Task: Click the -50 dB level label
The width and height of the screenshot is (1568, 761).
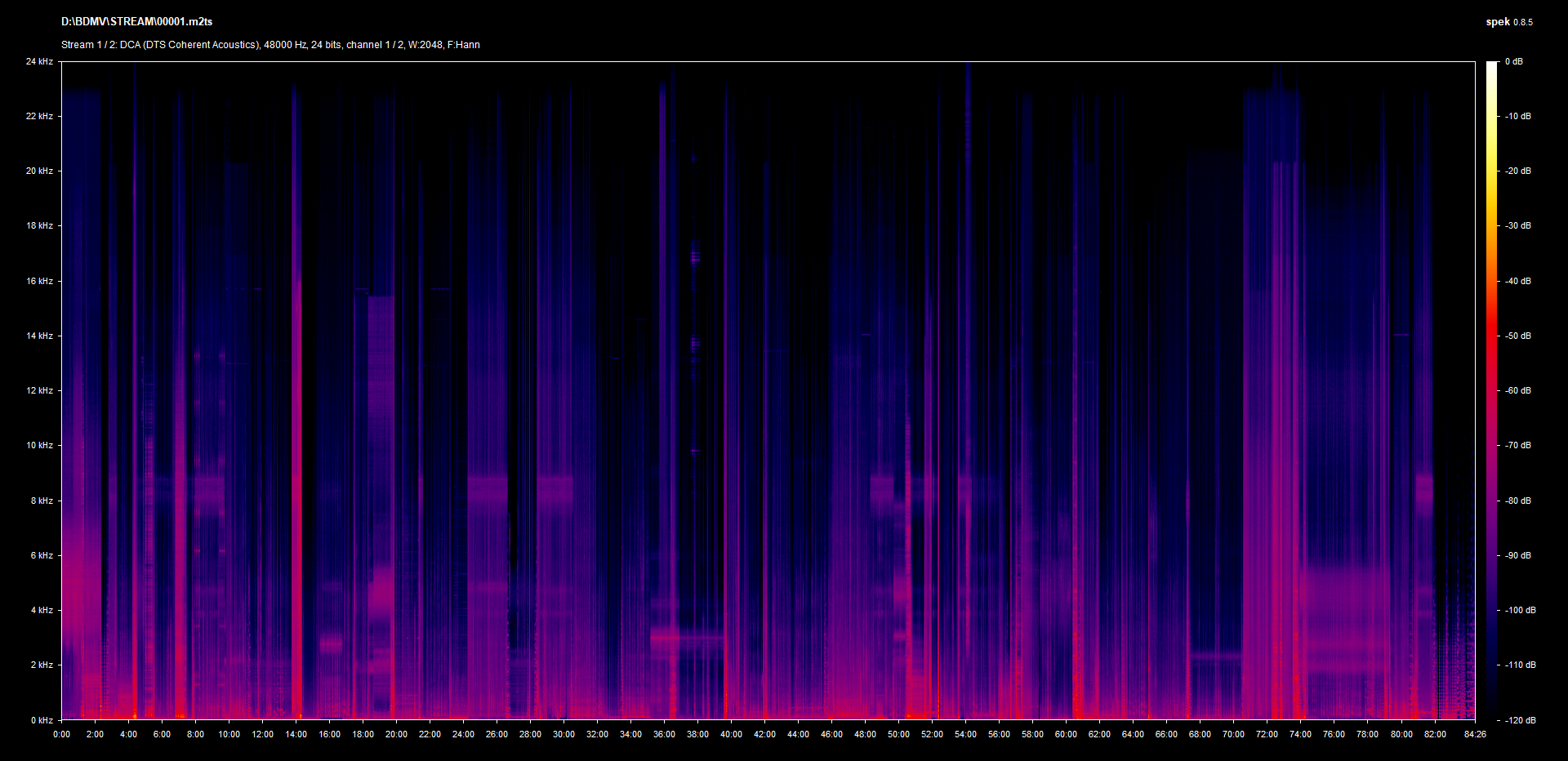Action: pyautogui.click(x=1517, y=336)
